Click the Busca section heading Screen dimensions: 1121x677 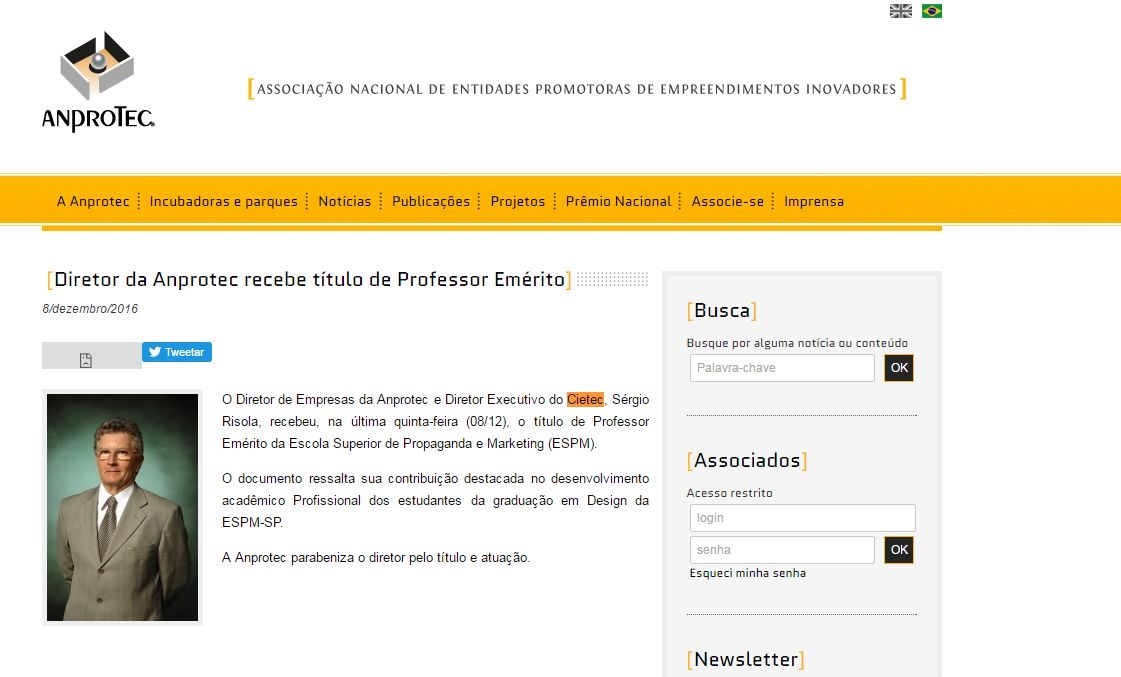(x=722, y=311)
